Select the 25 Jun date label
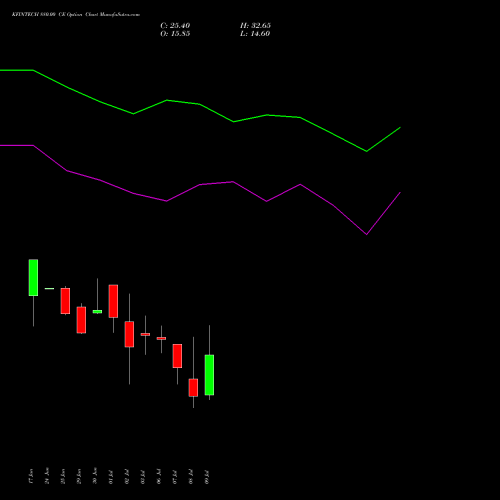 pyautogui.click(x=63, y=476)
